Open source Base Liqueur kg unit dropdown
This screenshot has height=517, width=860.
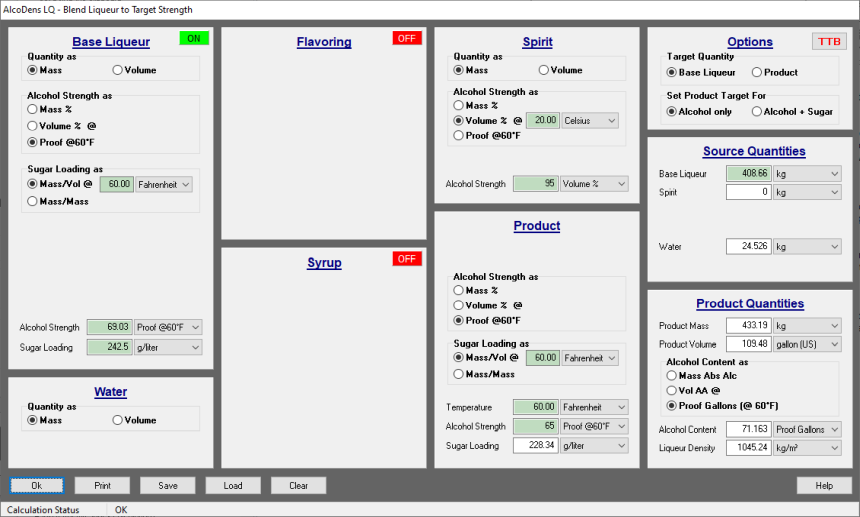pos(807,174)
